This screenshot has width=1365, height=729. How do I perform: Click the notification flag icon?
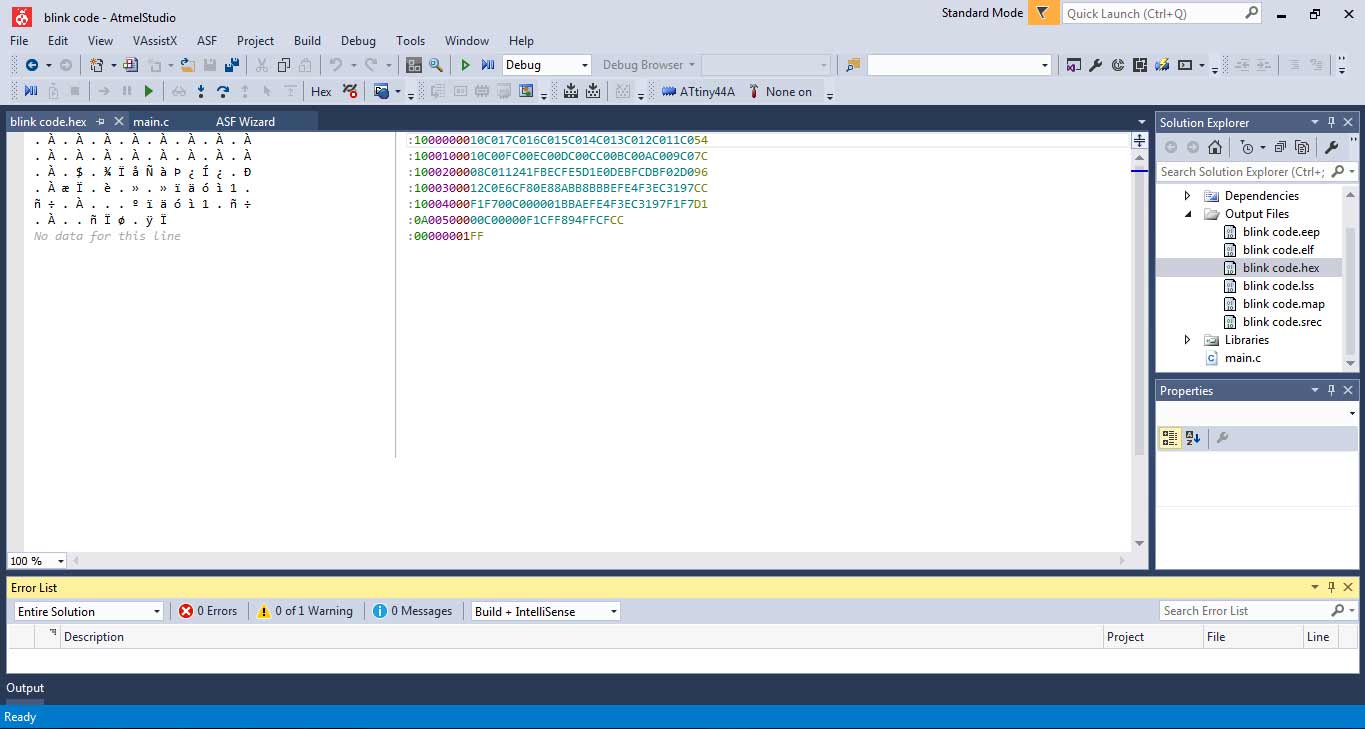click(1043, 13)
